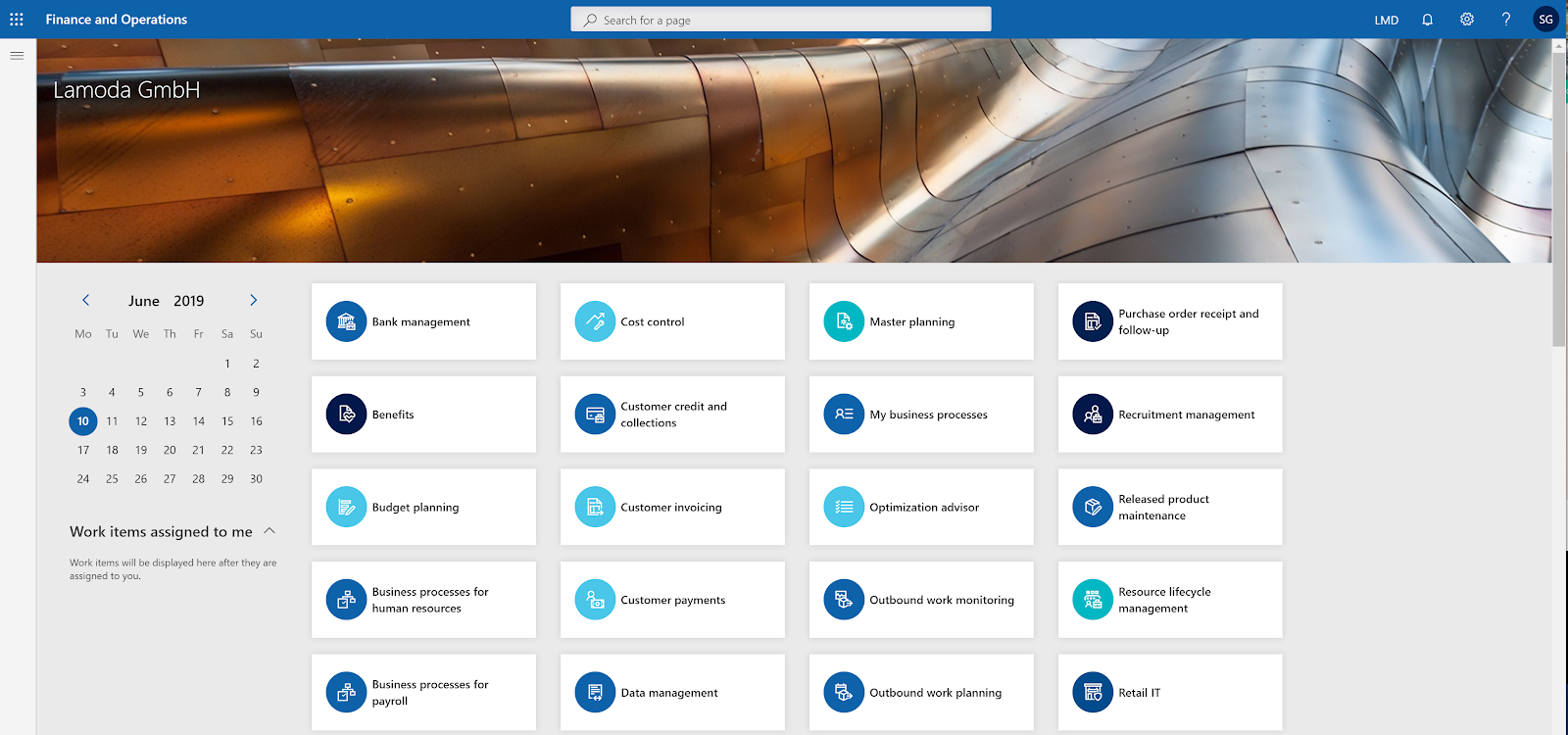
Task: Click the Retail IT tile icon
Action: [x=1093, y=692]
